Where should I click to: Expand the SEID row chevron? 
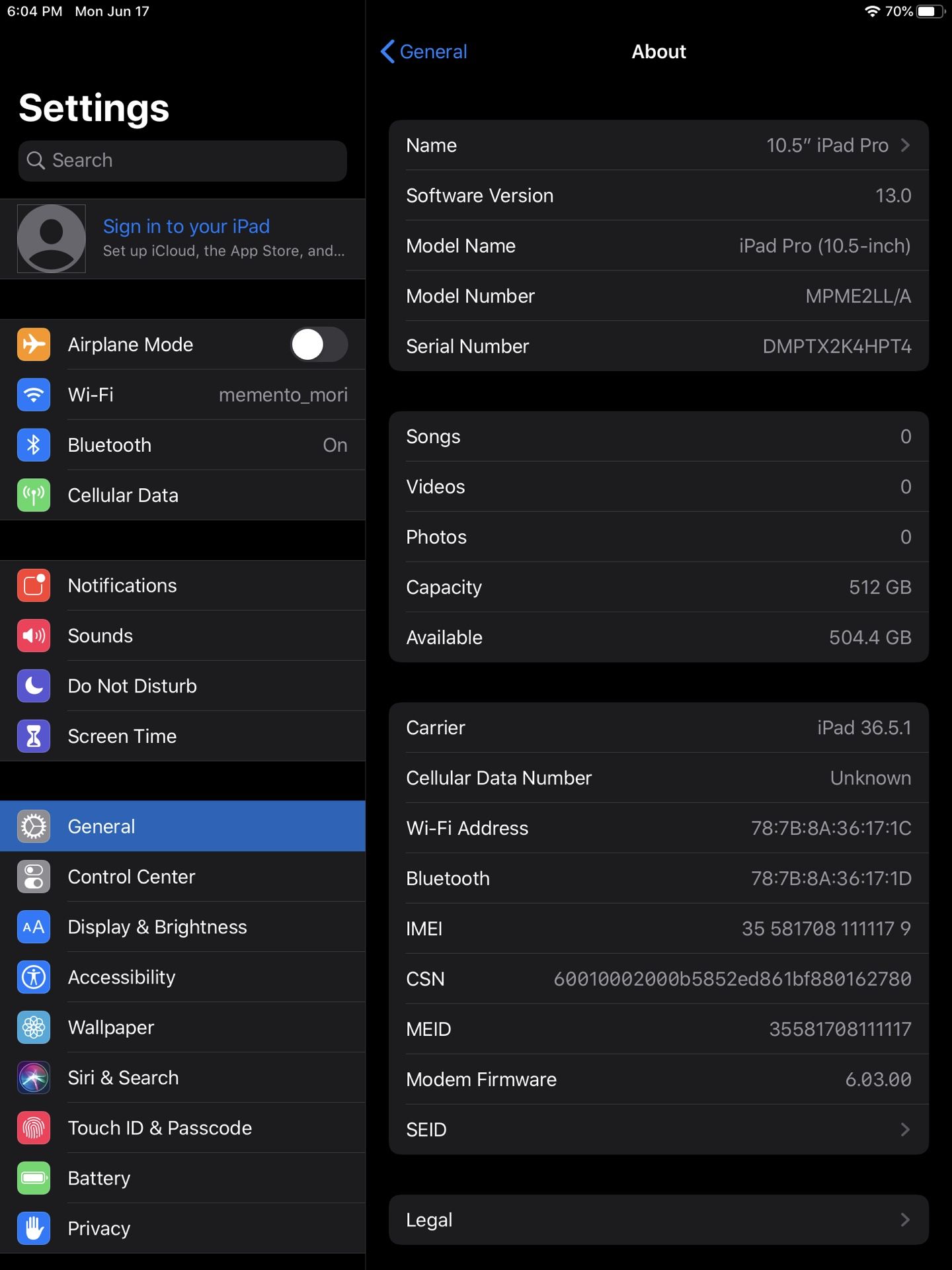906,1129
